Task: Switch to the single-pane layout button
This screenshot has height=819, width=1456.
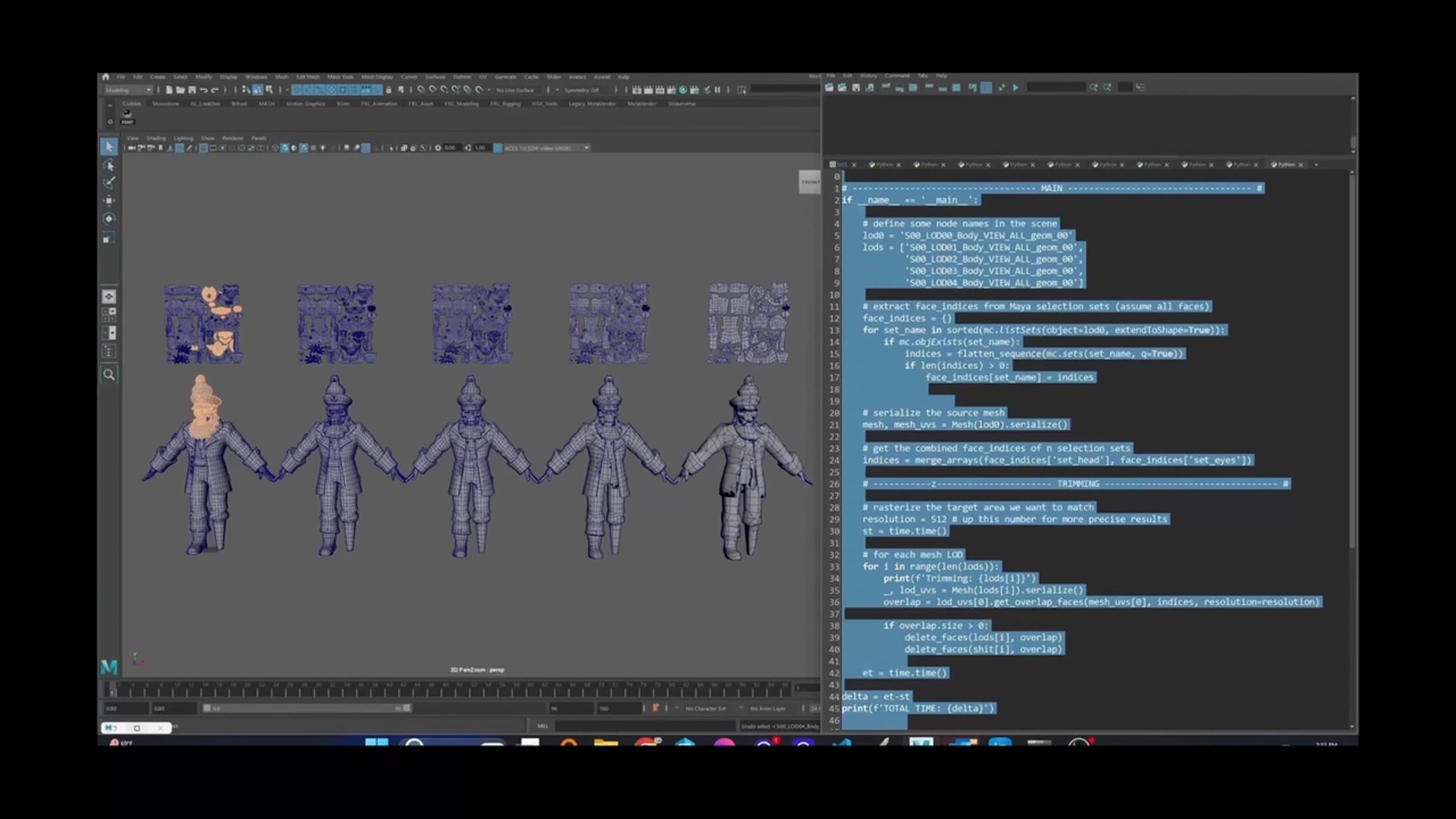Action: click(x=109, y=297)
